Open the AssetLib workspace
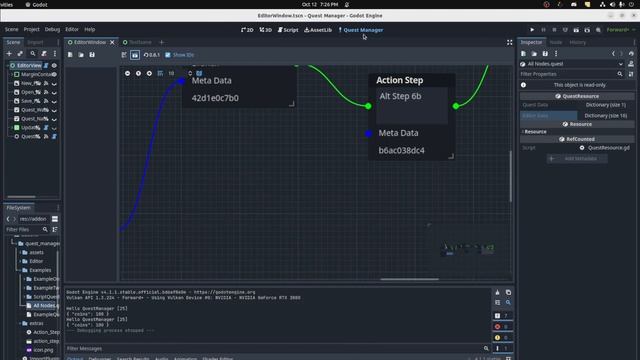This screenshot has width=640, height=360. point(318,30)
